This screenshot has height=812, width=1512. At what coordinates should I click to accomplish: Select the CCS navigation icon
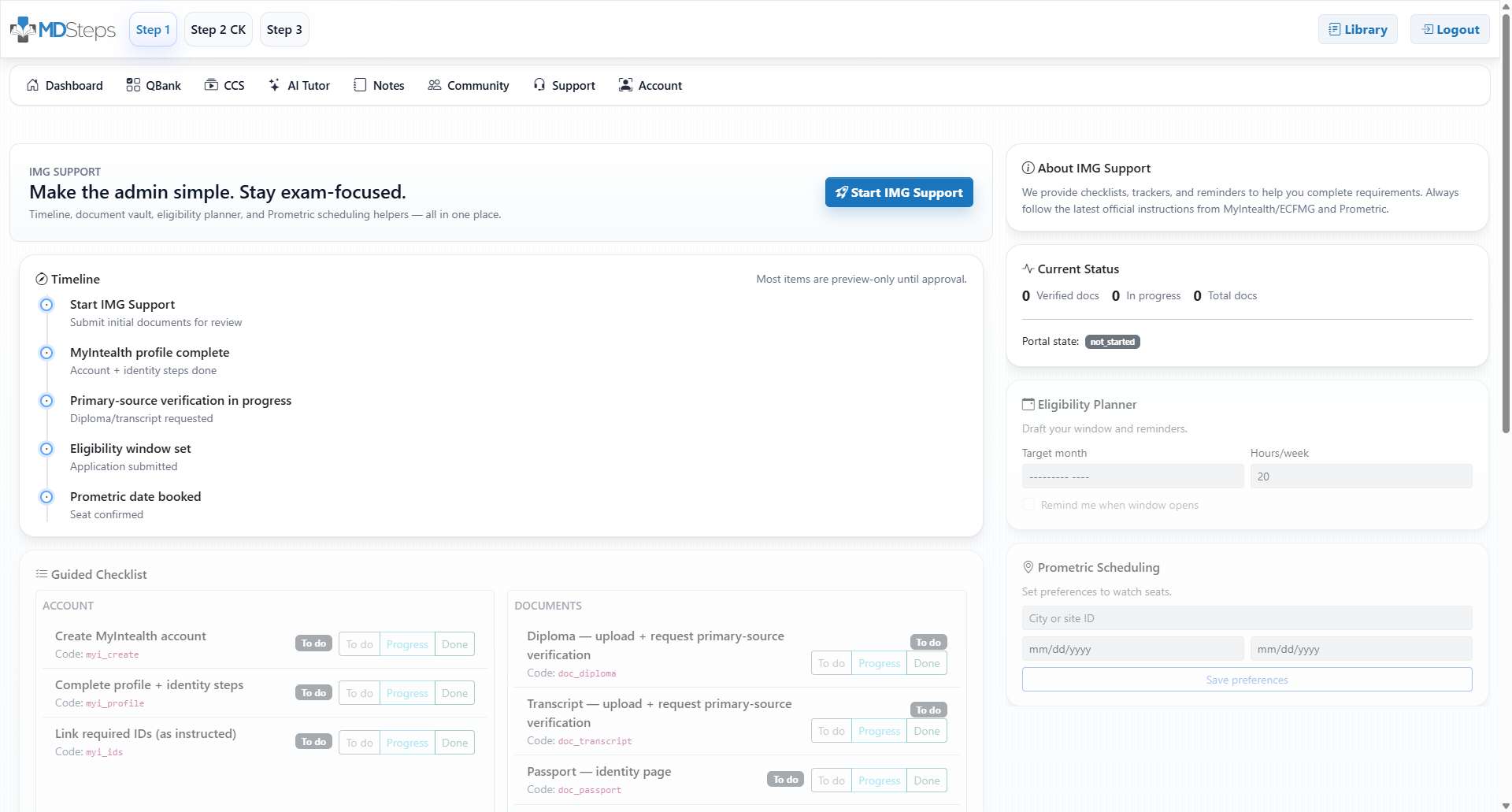(224, 85)
